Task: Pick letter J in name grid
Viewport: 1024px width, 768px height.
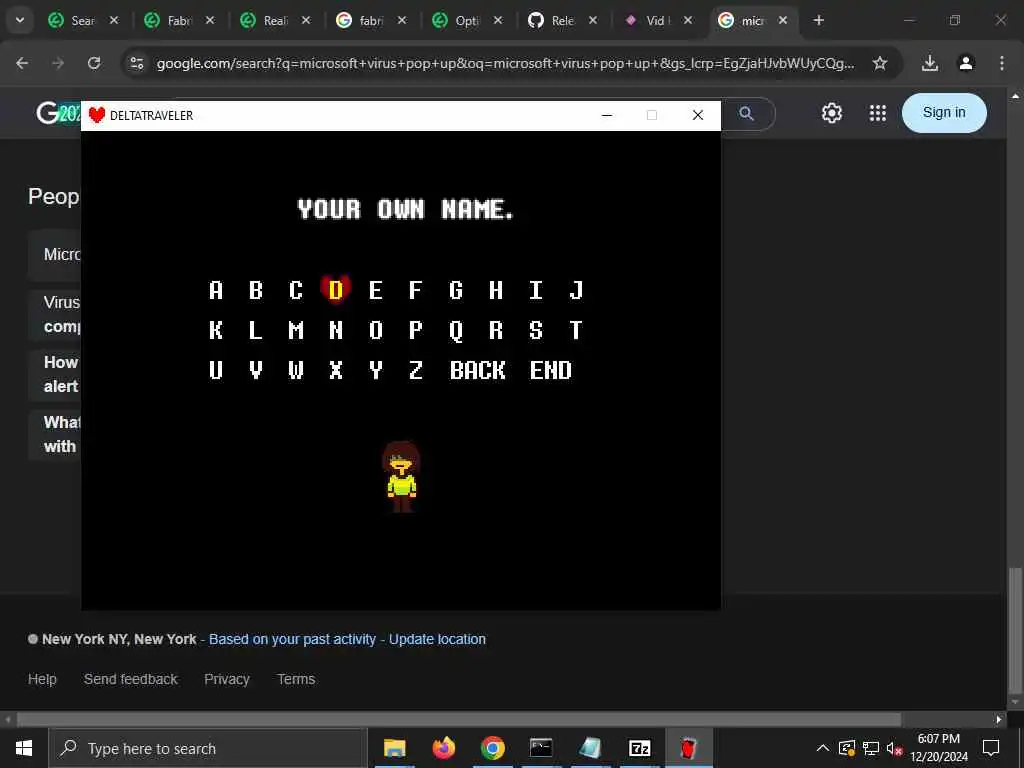Action: click(576, 290)
